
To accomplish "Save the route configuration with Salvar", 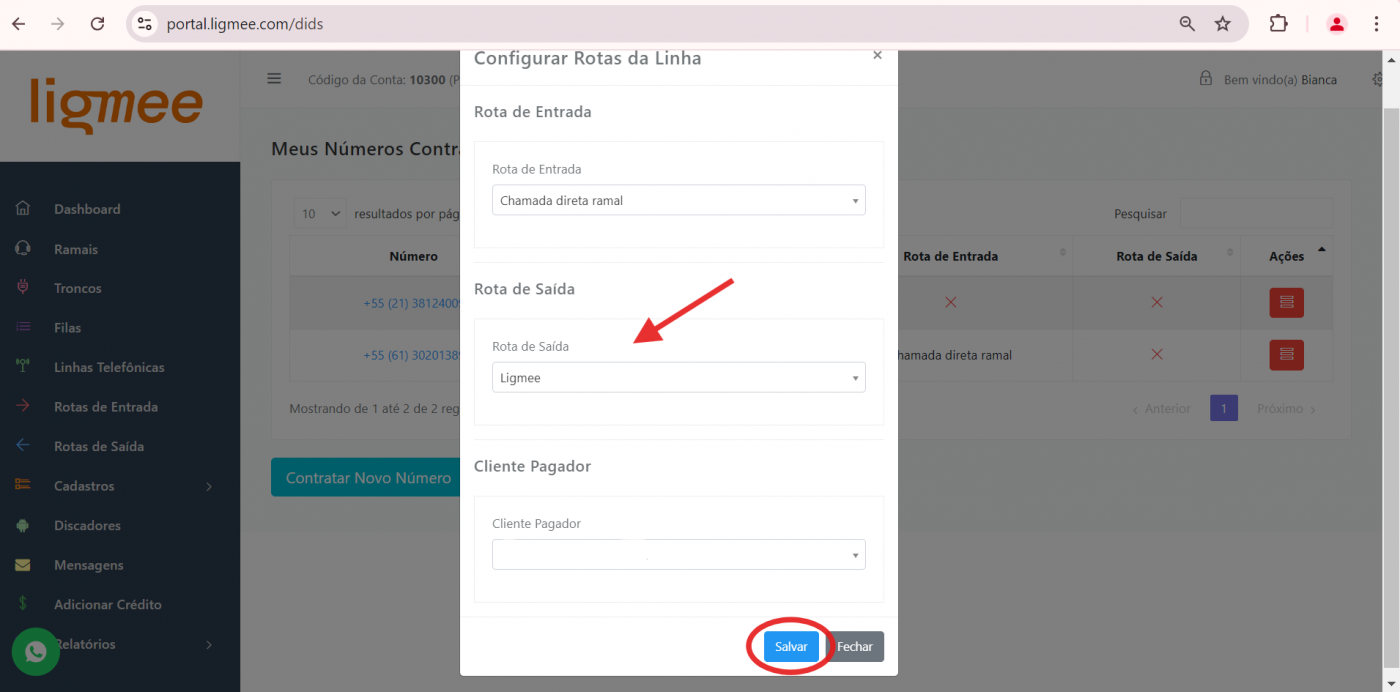I will tap(791, 647).
